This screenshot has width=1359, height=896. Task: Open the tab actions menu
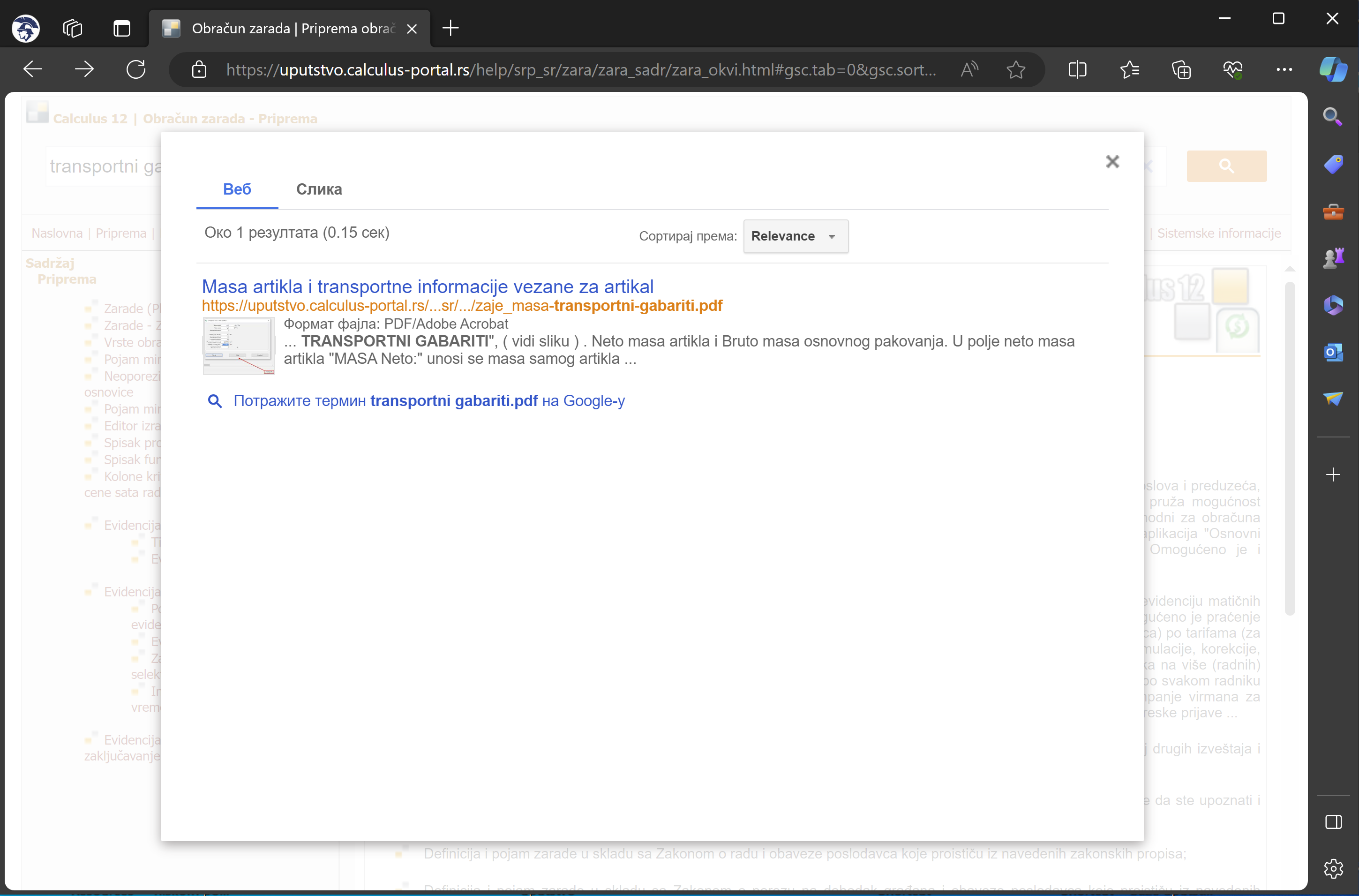122,28
